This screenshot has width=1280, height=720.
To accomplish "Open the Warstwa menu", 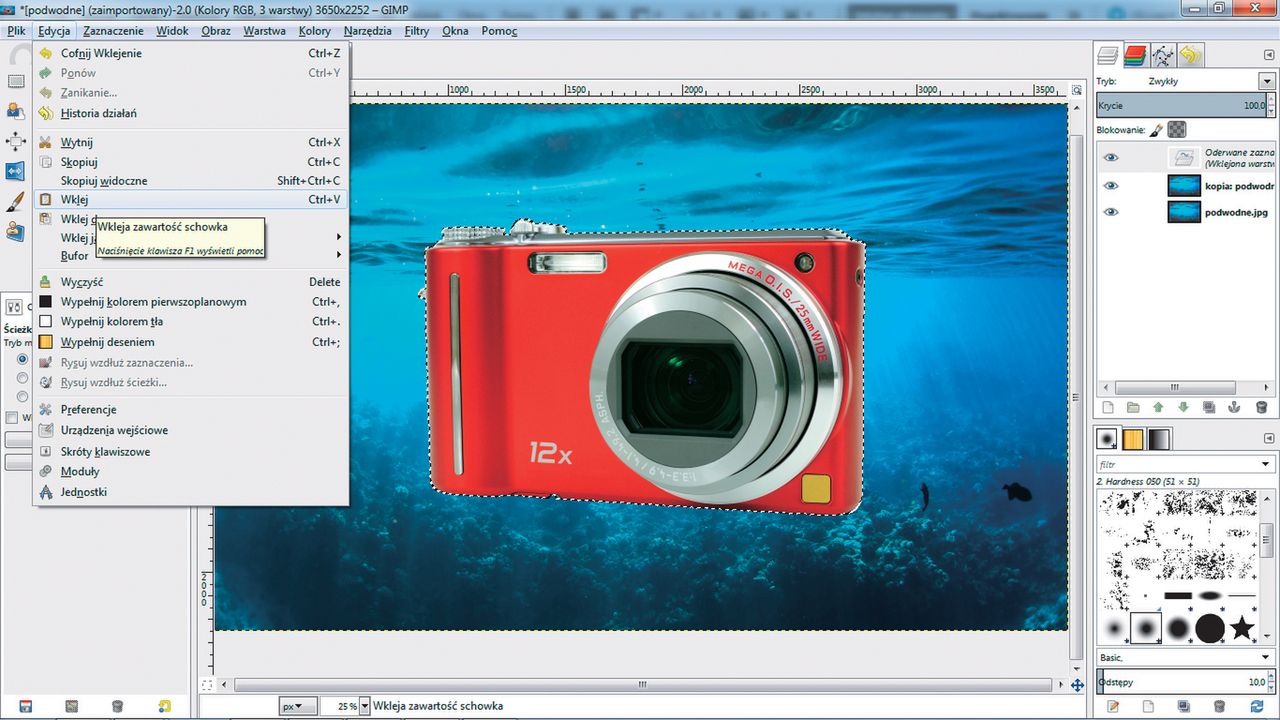I will pos(264,31).
